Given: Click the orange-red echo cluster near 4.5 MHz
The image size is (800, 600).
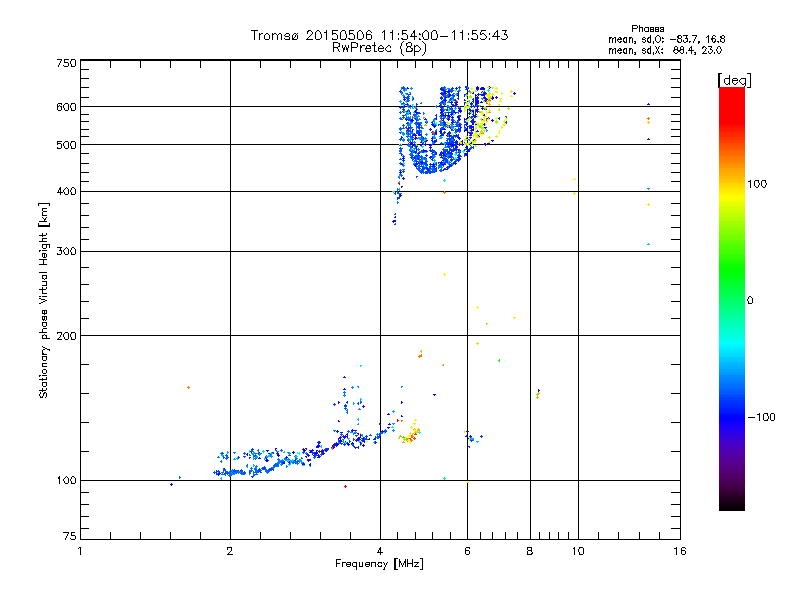Looking at the screenshot, I should (x=410, y=434).
